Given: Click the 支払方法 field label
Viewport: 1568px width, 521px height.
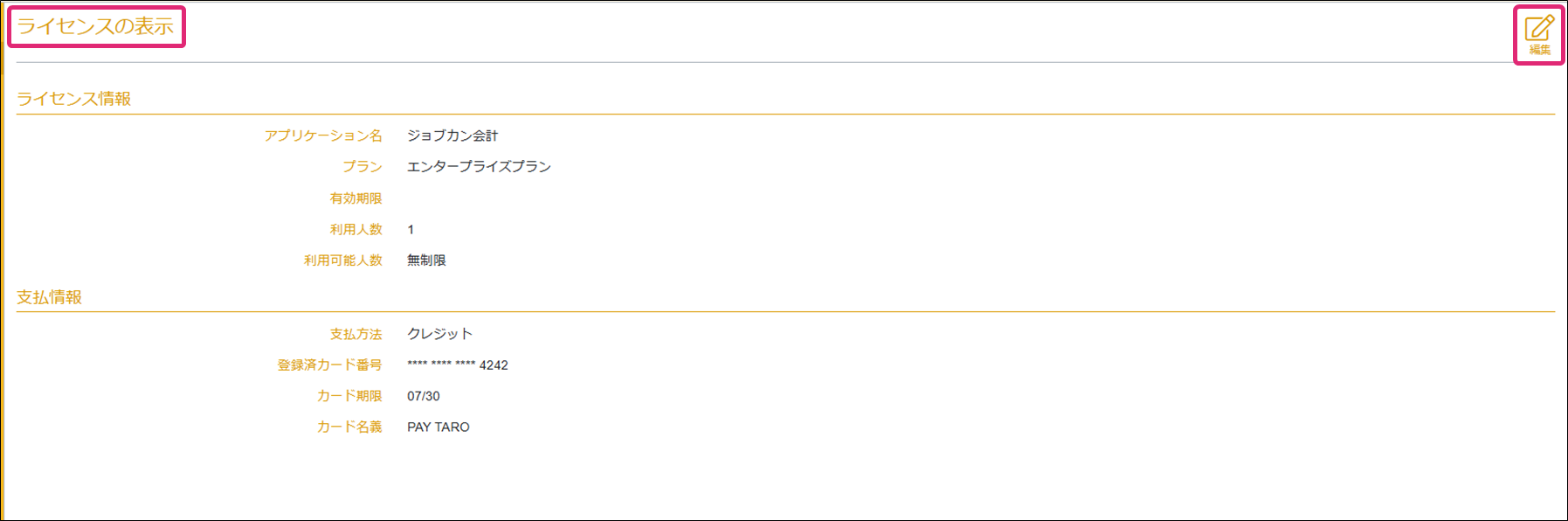Looking at the screenshot, I should click(356, 334).
